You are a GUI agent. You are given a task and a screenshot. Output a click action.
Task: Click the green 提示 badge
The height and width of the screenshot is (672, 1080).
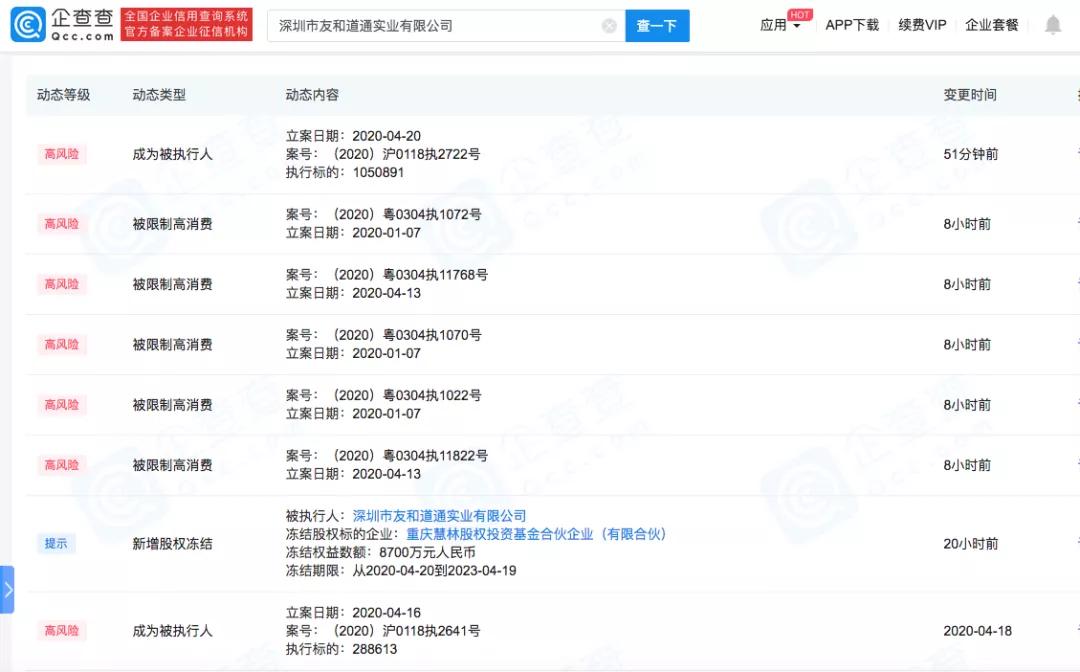[x=56, y=543]
